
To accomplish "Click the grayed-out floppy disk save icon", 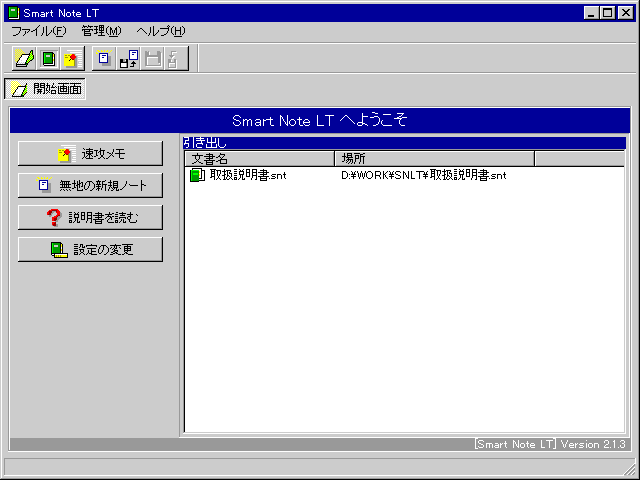I will click(x=153, y=58).
